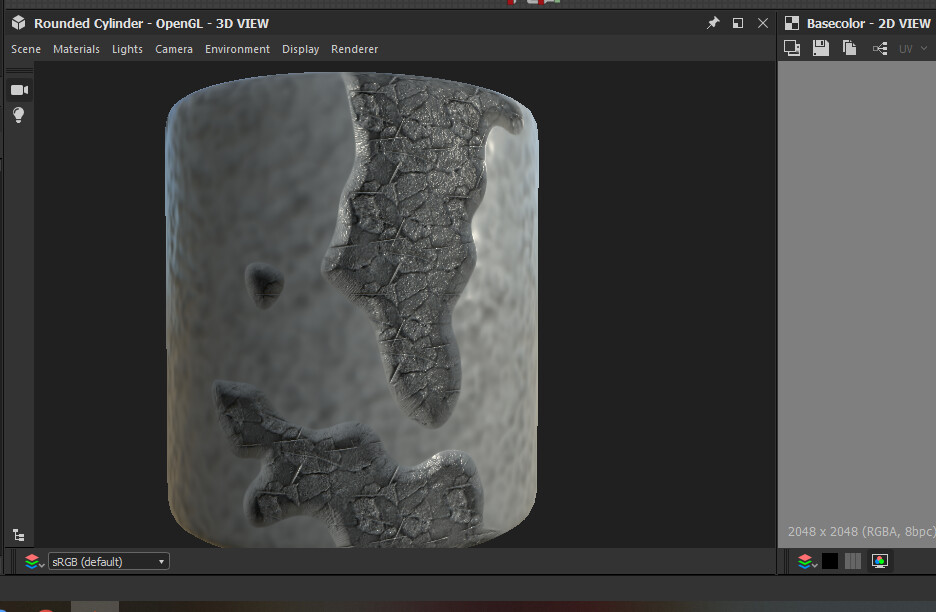This screenshot has width=936, height=612.
Task: Toggle the tiling grid icon in 2D view
Action: click(x=853, y=561)
